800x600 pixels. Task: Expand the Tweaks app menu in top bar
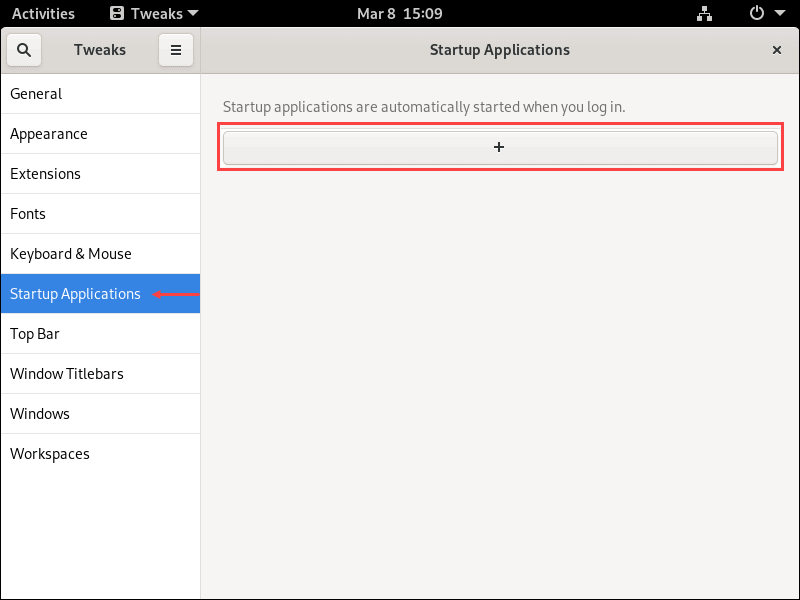[154, 14]
